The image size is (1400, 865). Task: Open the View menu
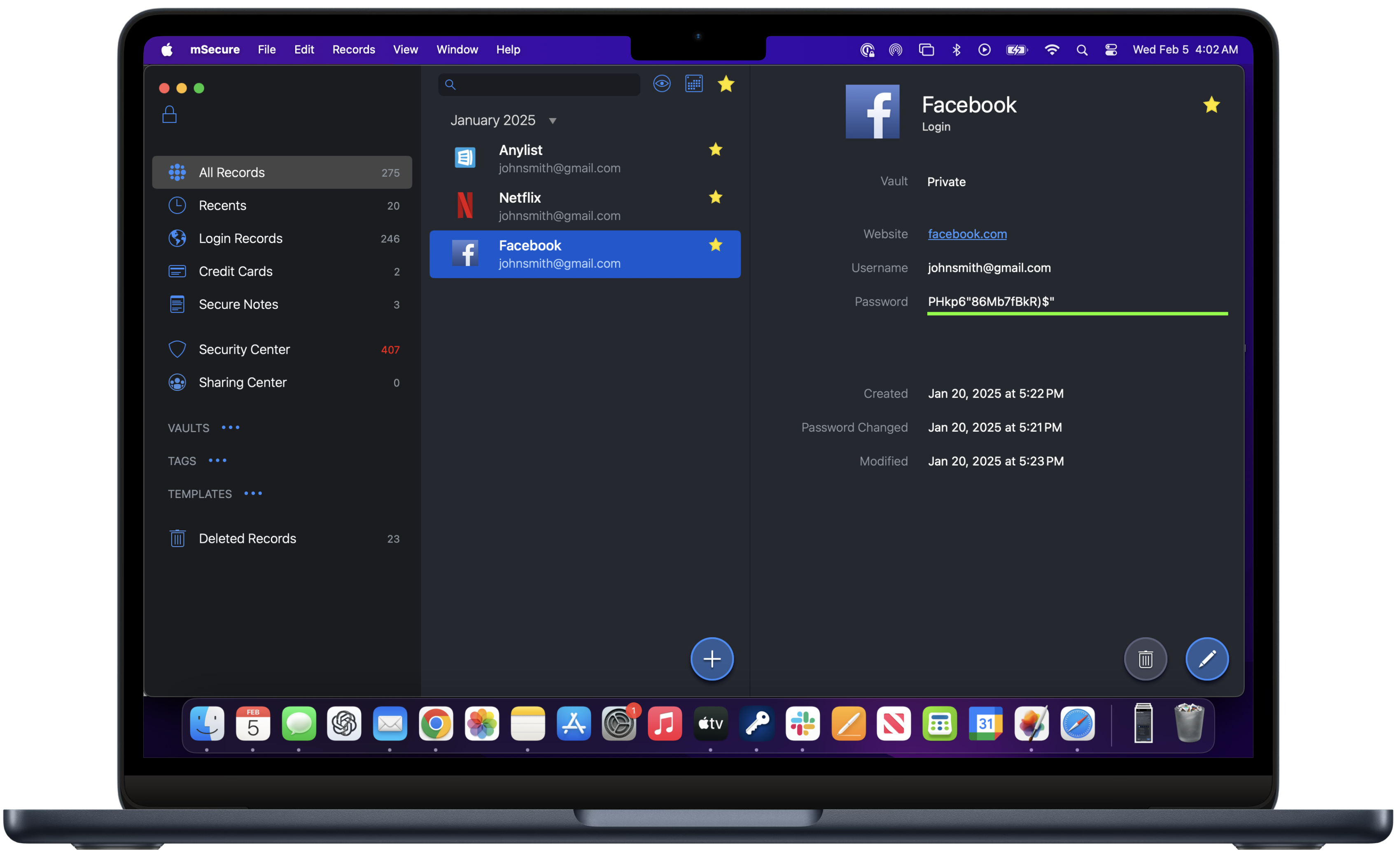(x=405, y=50)
